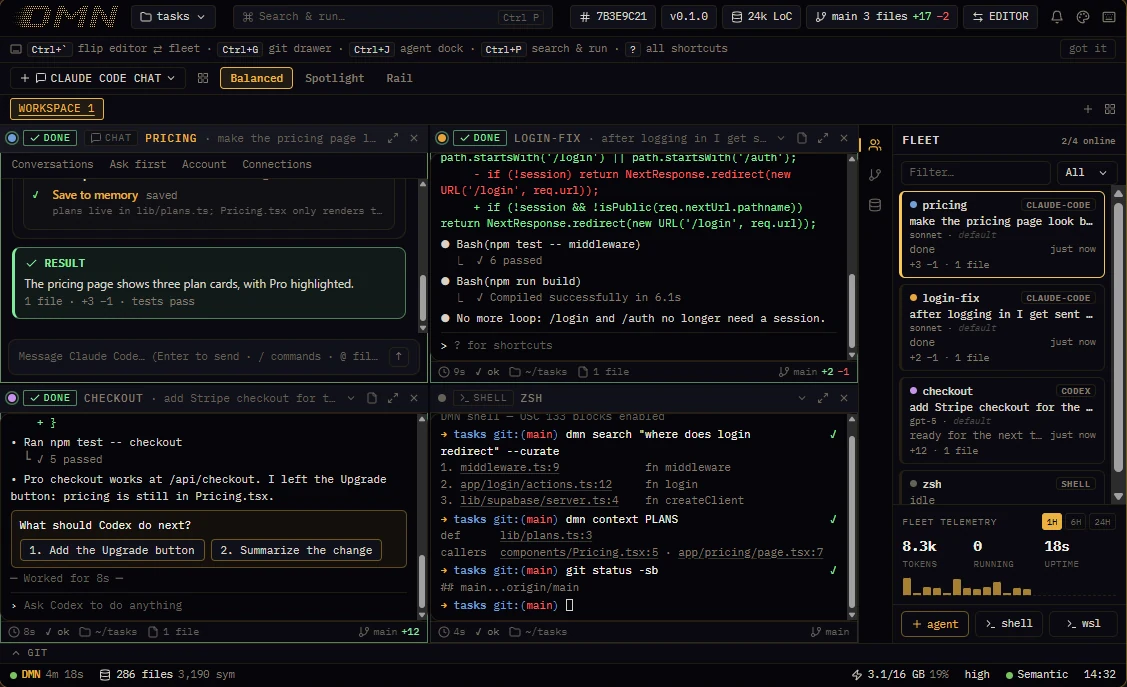Switch telemetry range to 1H
The image size is (1127, 687).
(x=1052, y=522)
